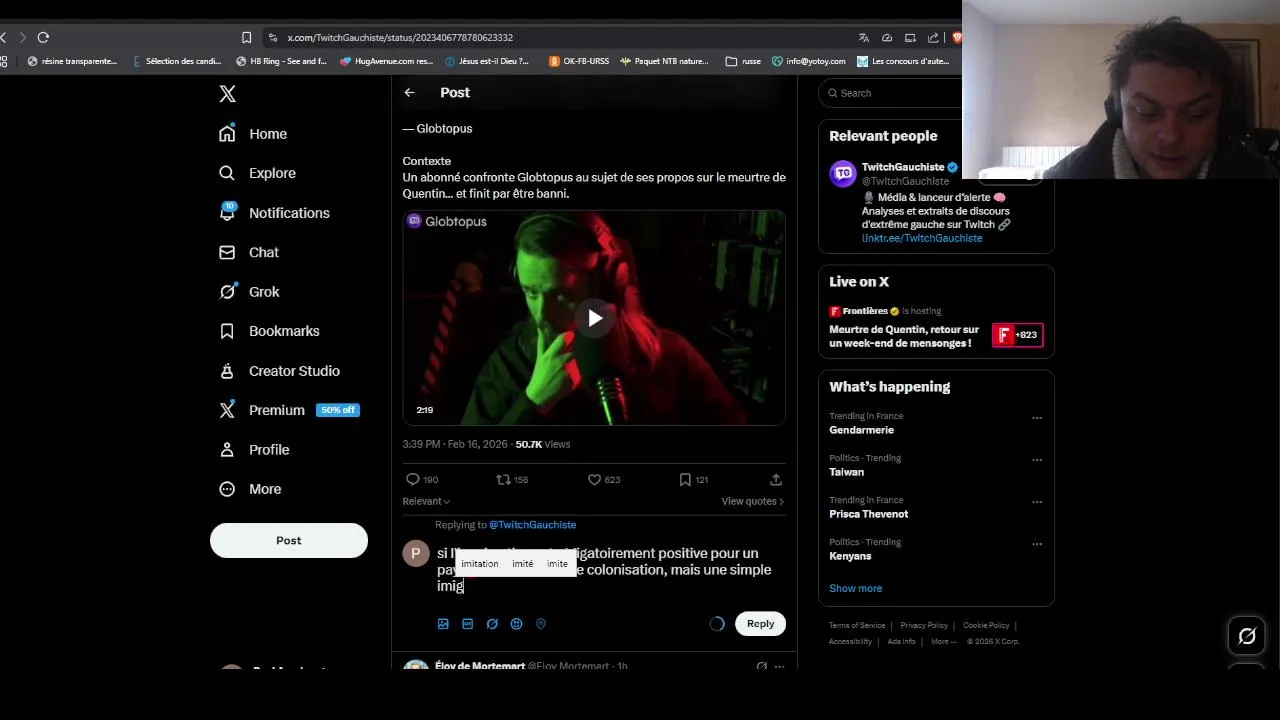The width and height of the screenshot is (1280, 720).
Task: Click the 50% off Premium badge
Action: [337, 410]
